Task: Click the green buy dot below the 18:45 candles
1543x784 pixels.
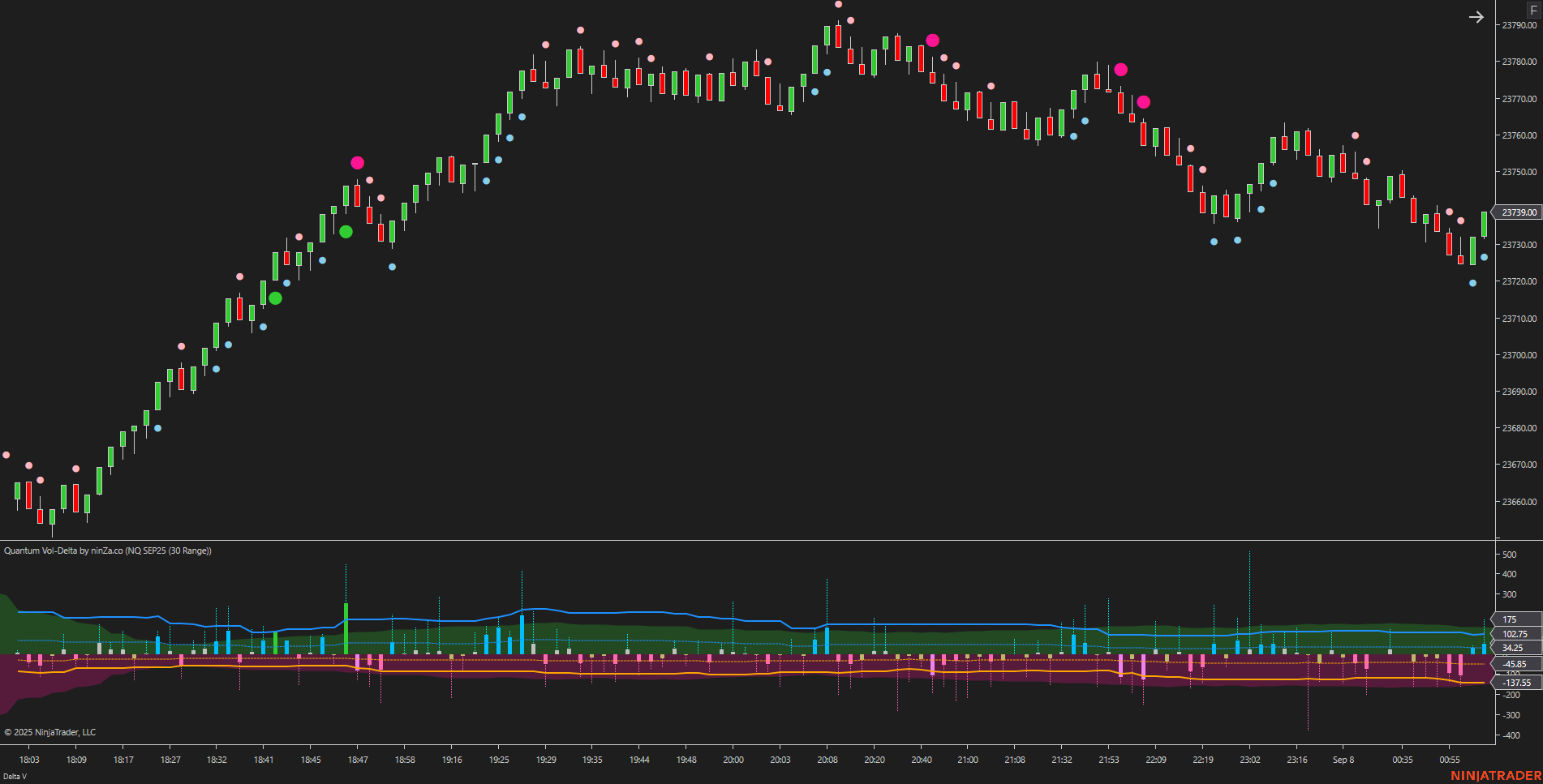Action: (346, 233)
